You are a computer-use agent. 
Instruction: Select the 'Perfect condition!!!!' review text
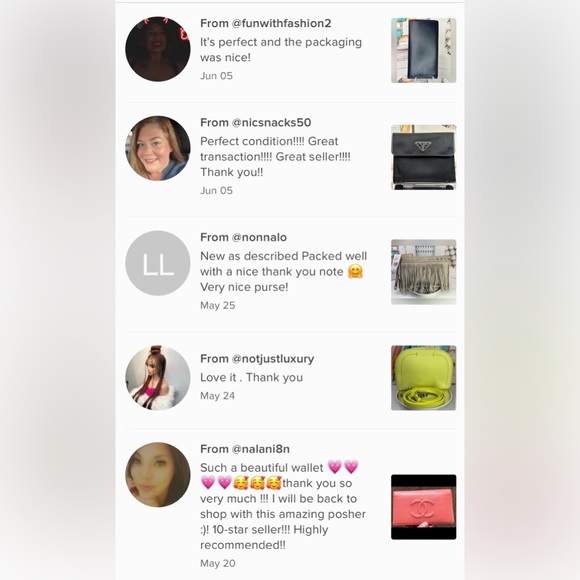[x=275, y=156]
